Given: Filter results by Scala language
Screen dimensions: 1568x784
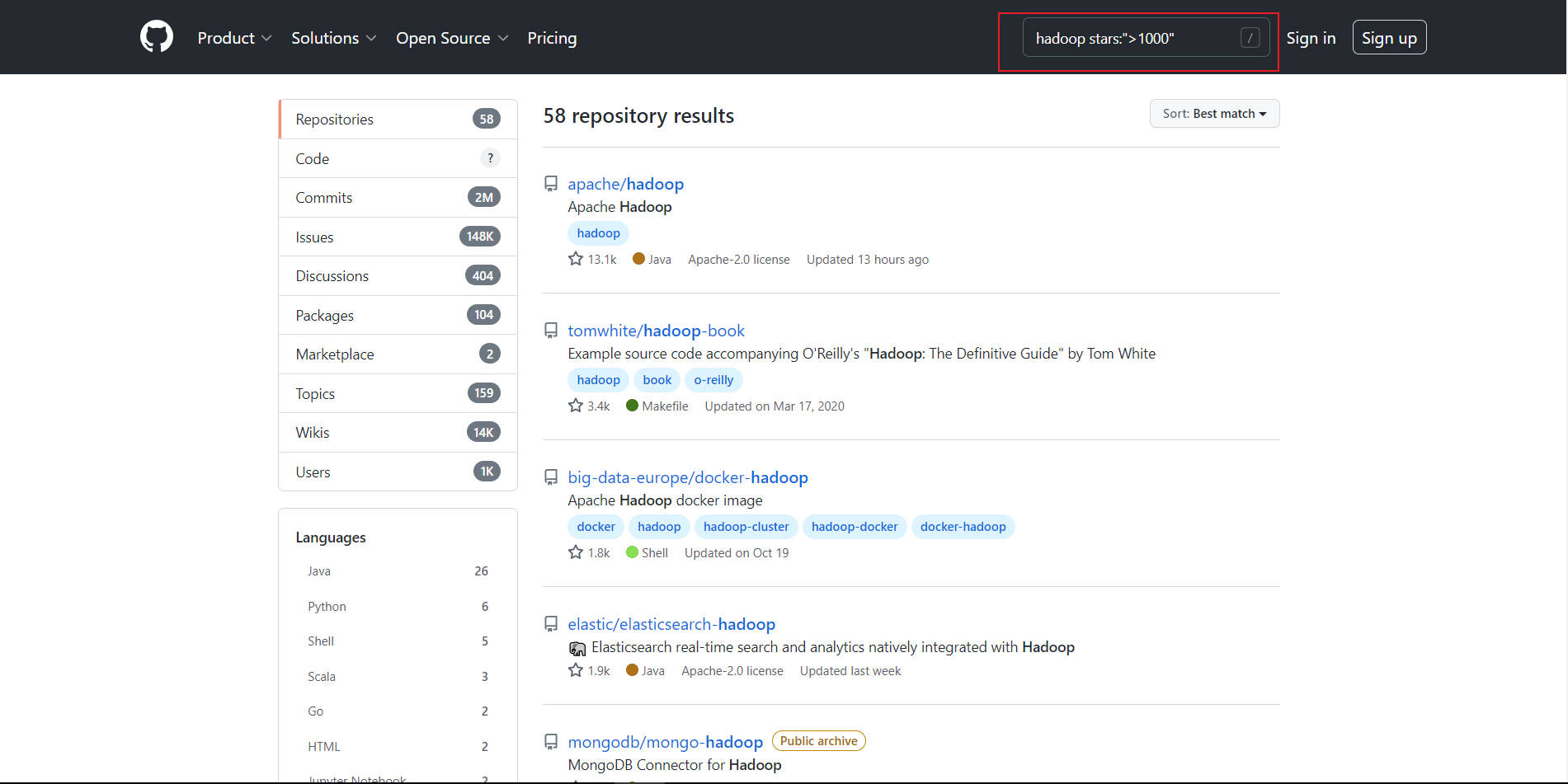Looking at the screenshot, I should (398, 677).
